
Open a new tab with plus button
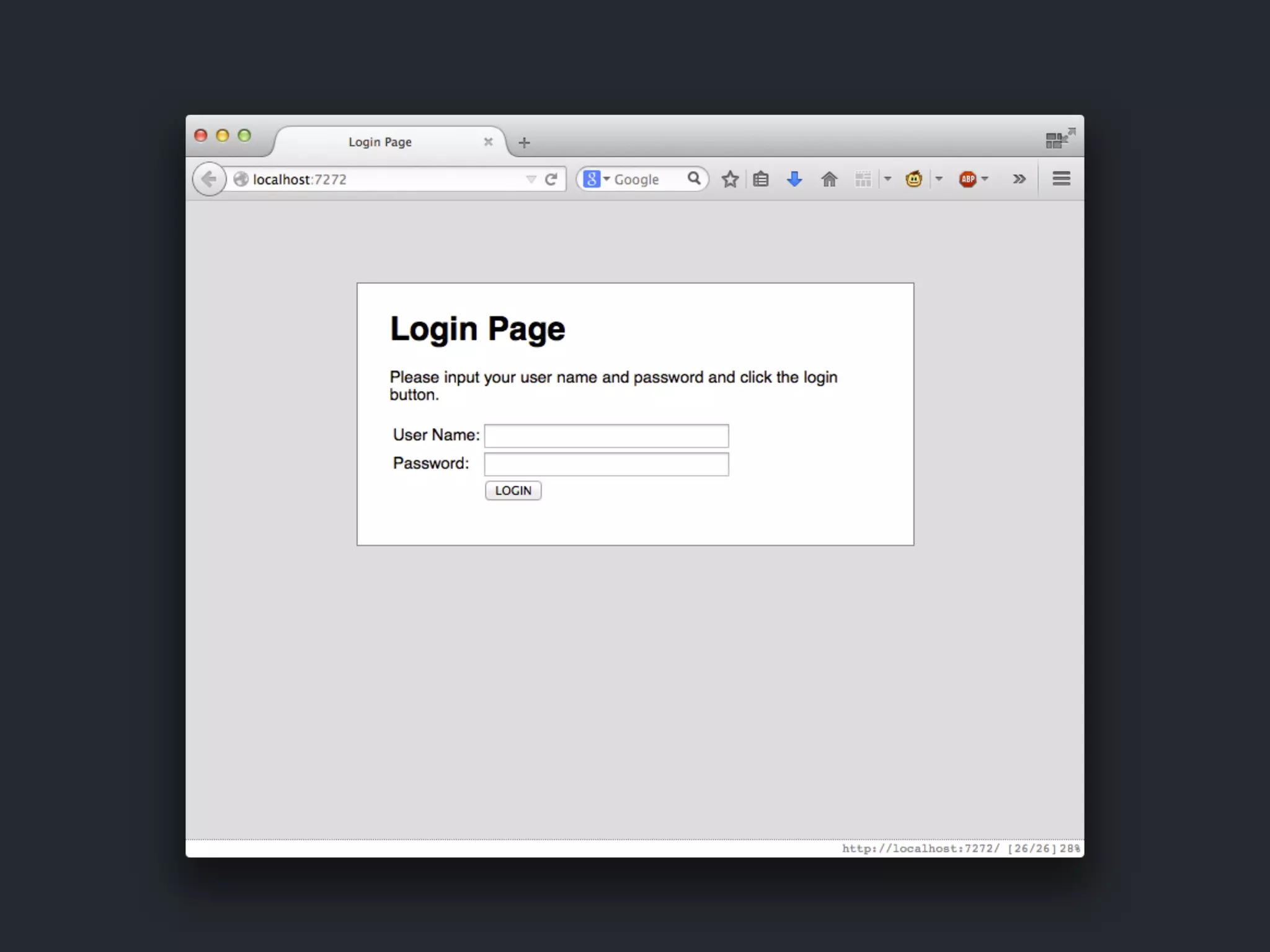point(524,143)
